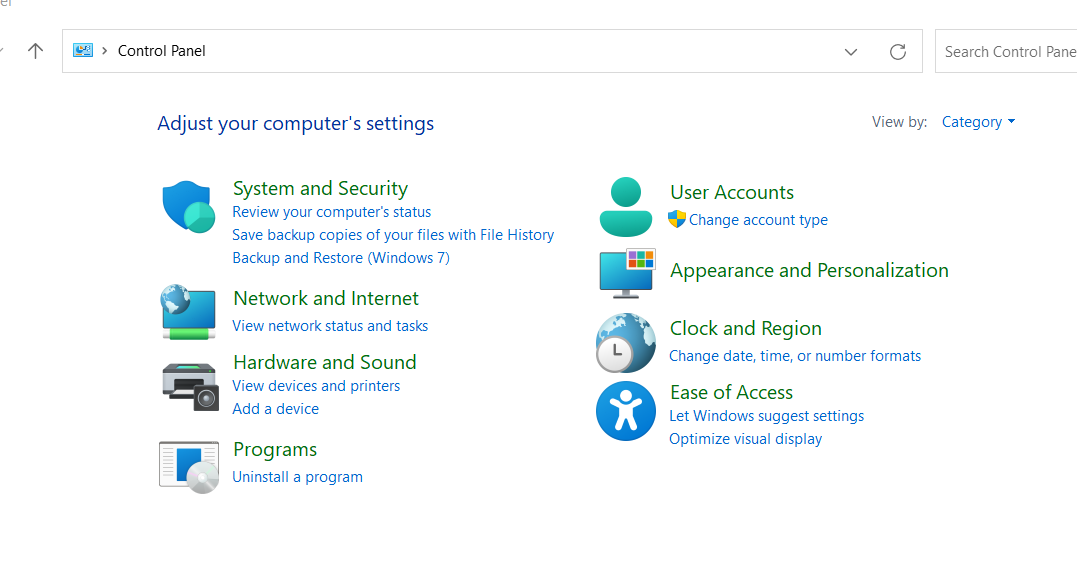Viewport: 1077px width, 577px height.
Task: Expand the View by Category dropdown
Action: click(978, 122)
